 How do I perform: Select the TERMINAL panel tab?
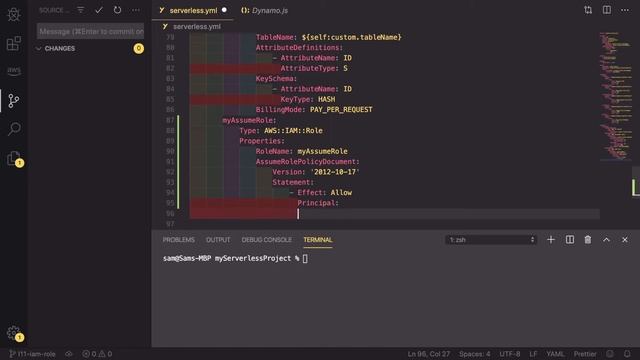tap(318, 240)
